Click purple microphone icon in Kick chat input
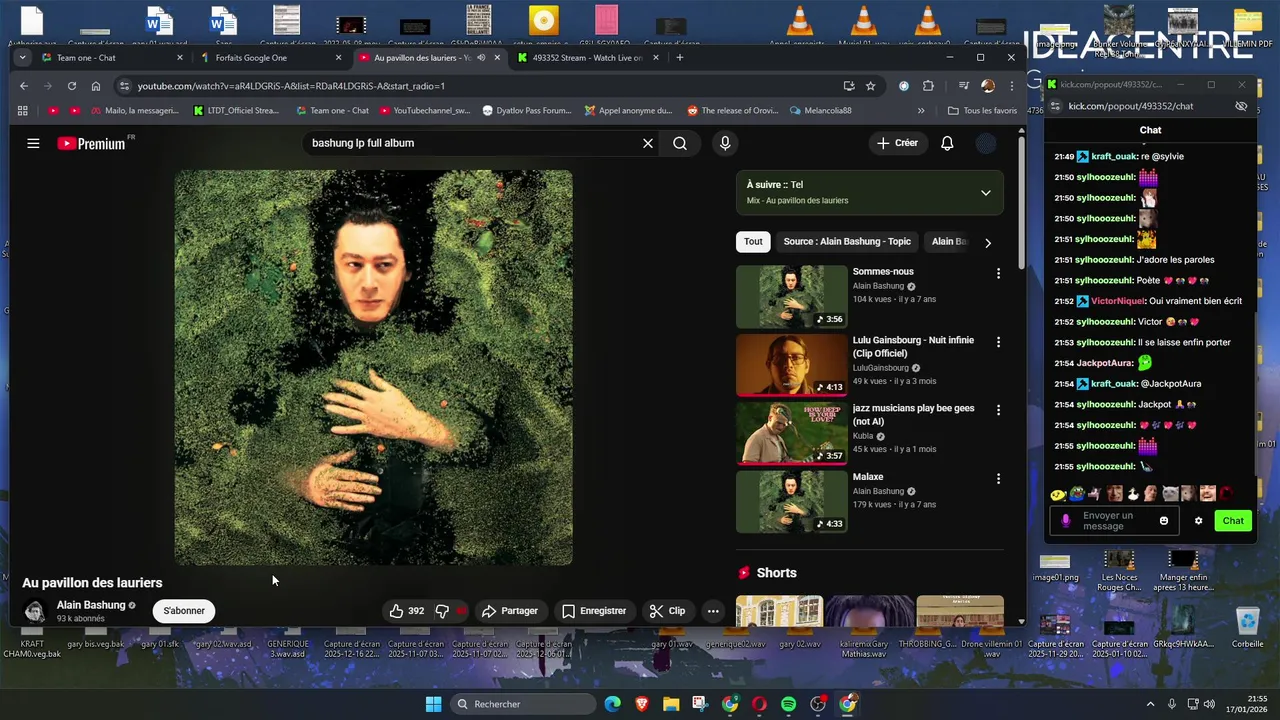 point(1066,521)
